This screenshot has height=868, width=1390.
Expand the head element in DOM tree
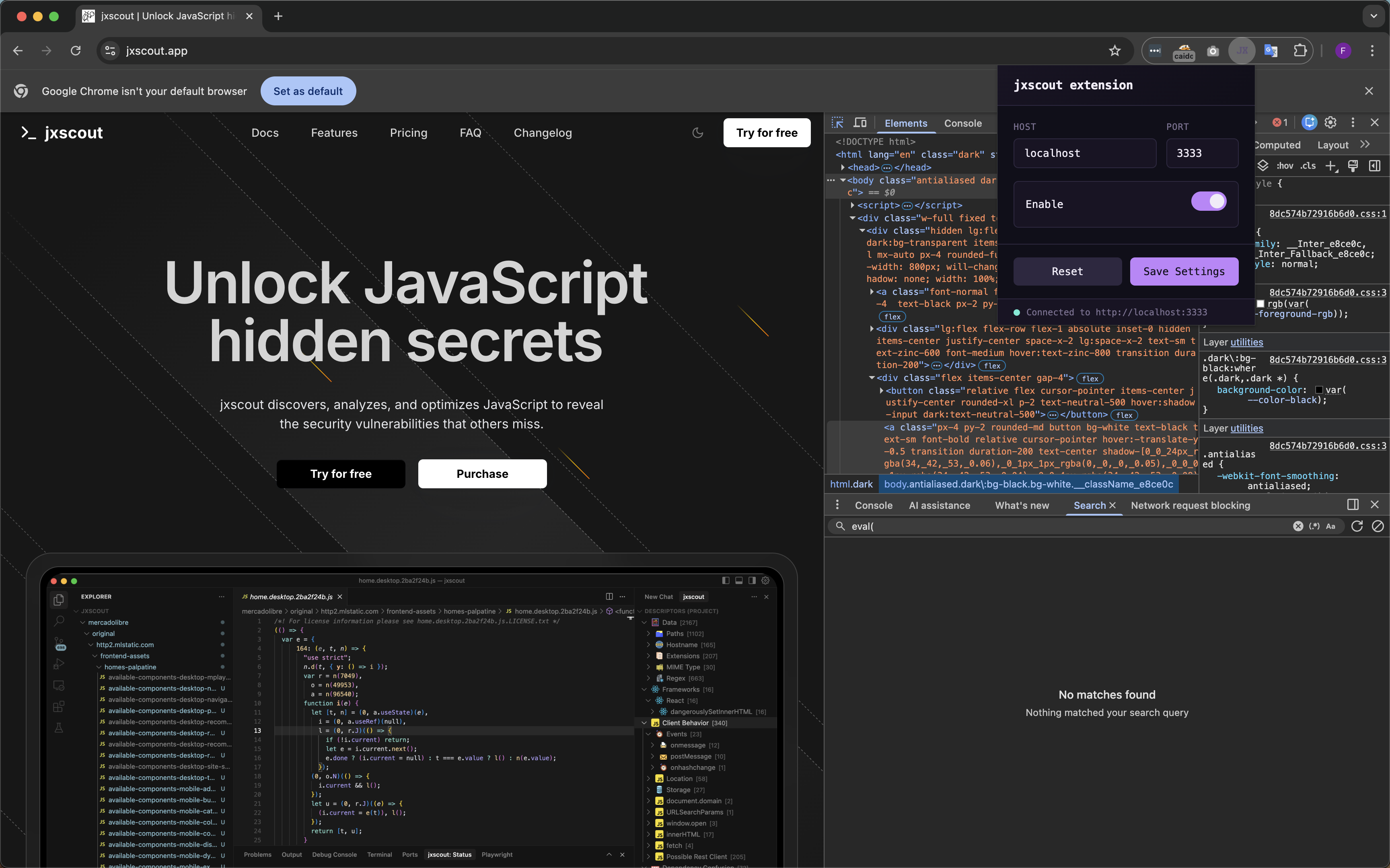(843, 167)
